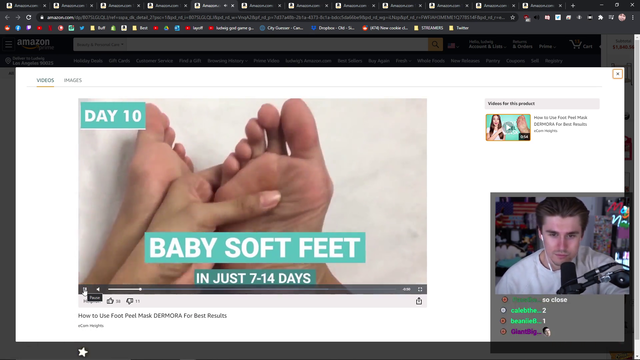Open the STREAMERS bookmarks folder

coord(428,28)
